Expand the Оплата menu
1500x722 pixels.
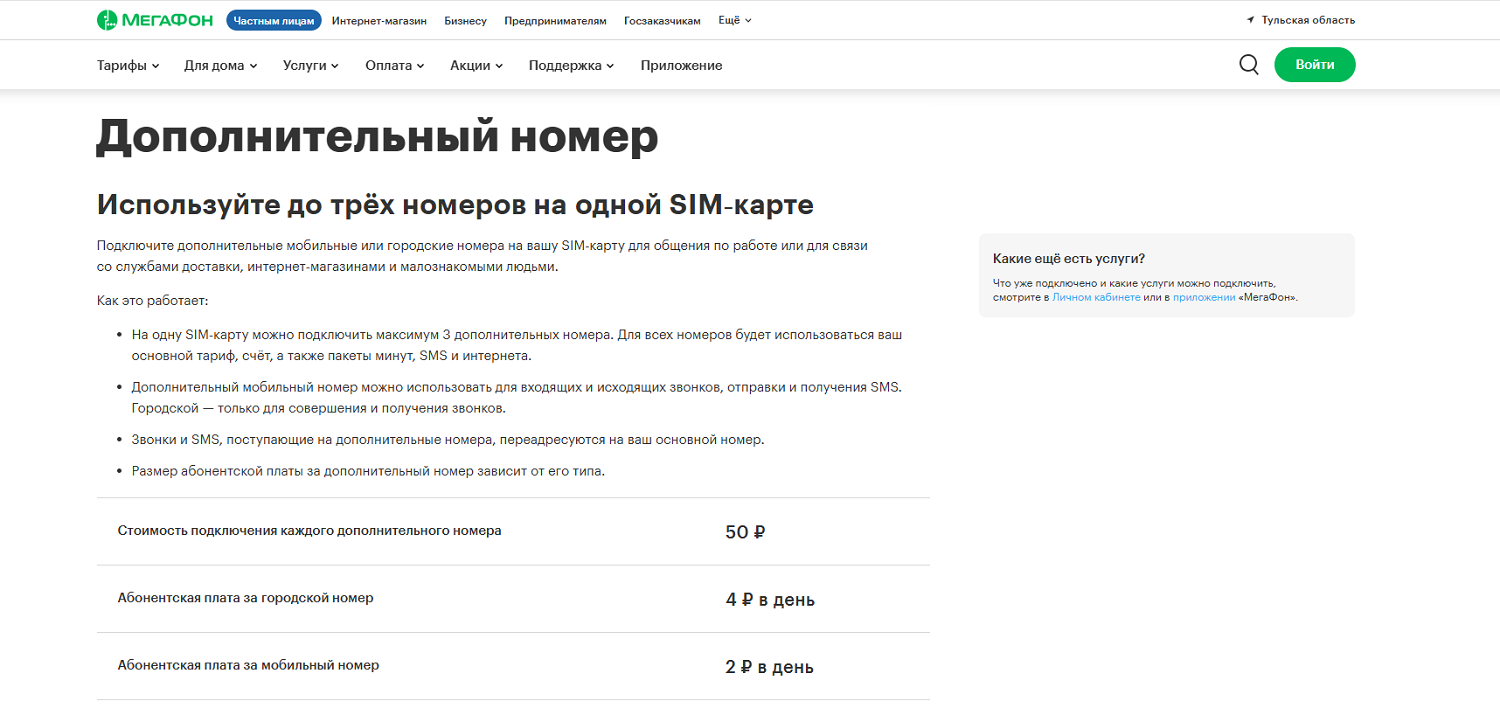[x=394, y=66]
